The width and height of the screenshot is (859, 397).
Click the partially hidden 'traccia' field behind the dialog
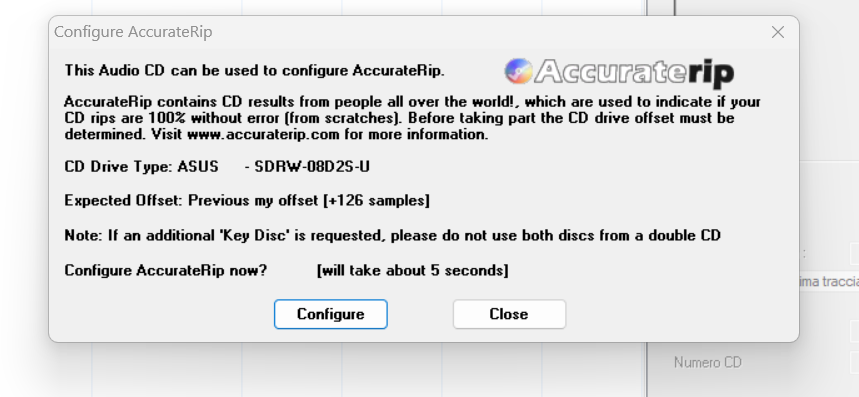829,281
